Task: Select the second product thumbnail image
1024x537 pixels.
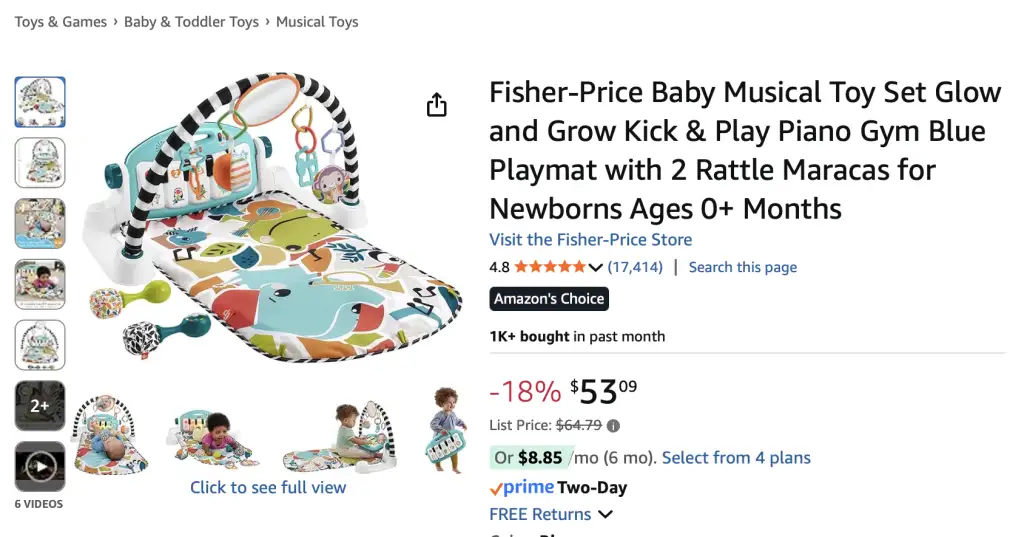Action: pos(40,162)
